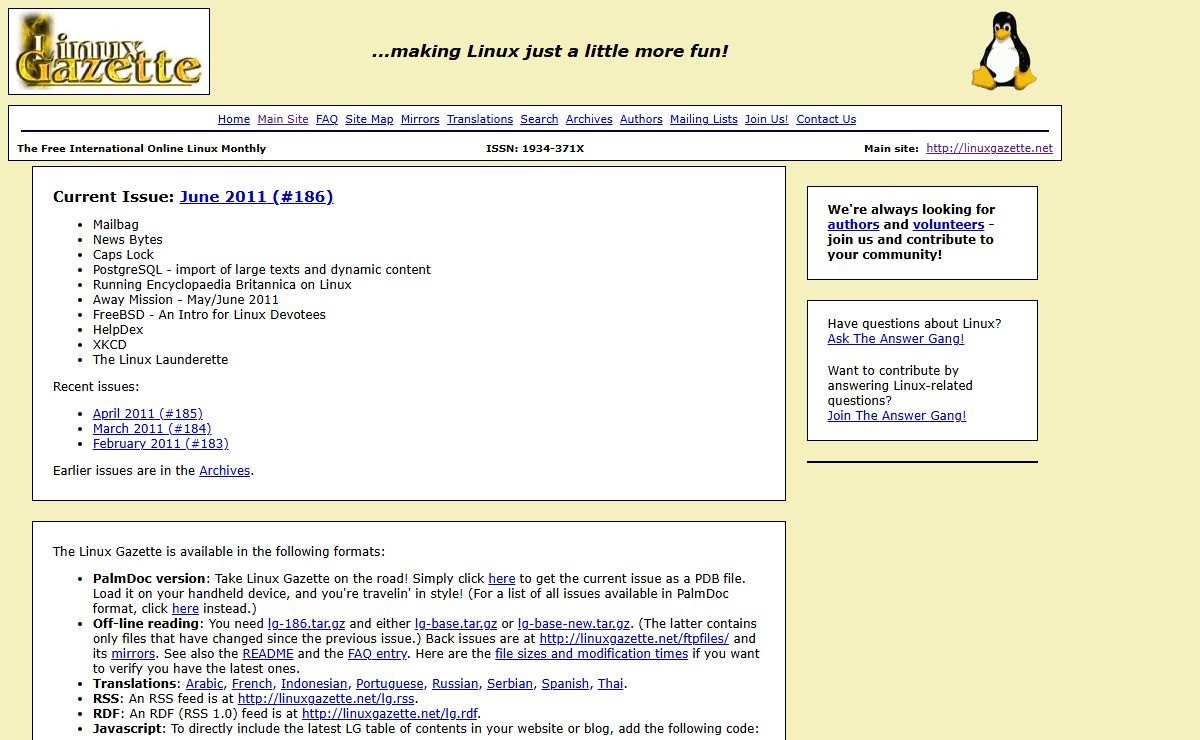Click the Join The Answer Gang! link
The image size is (1200, 740).
[897, 416]
